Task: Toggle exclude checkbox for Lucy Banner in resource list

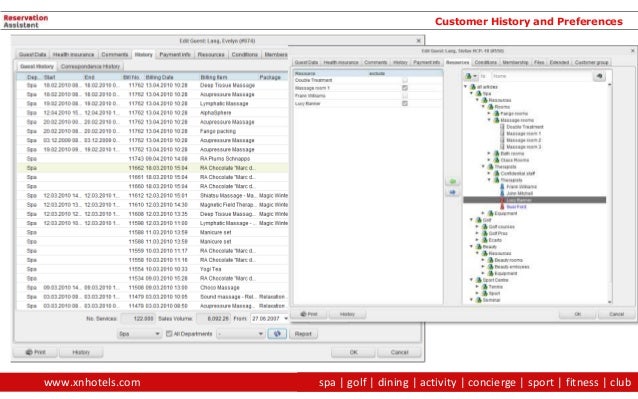Action: 405,104
